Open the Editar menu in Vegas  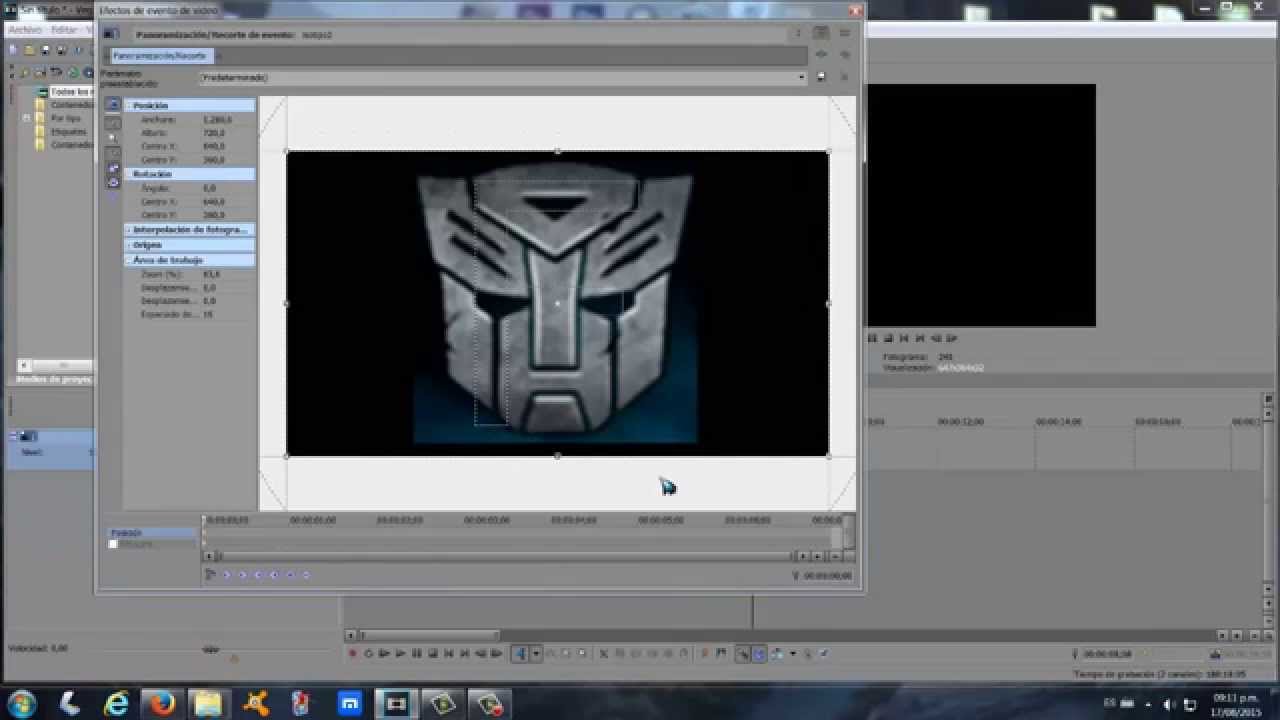64,30
